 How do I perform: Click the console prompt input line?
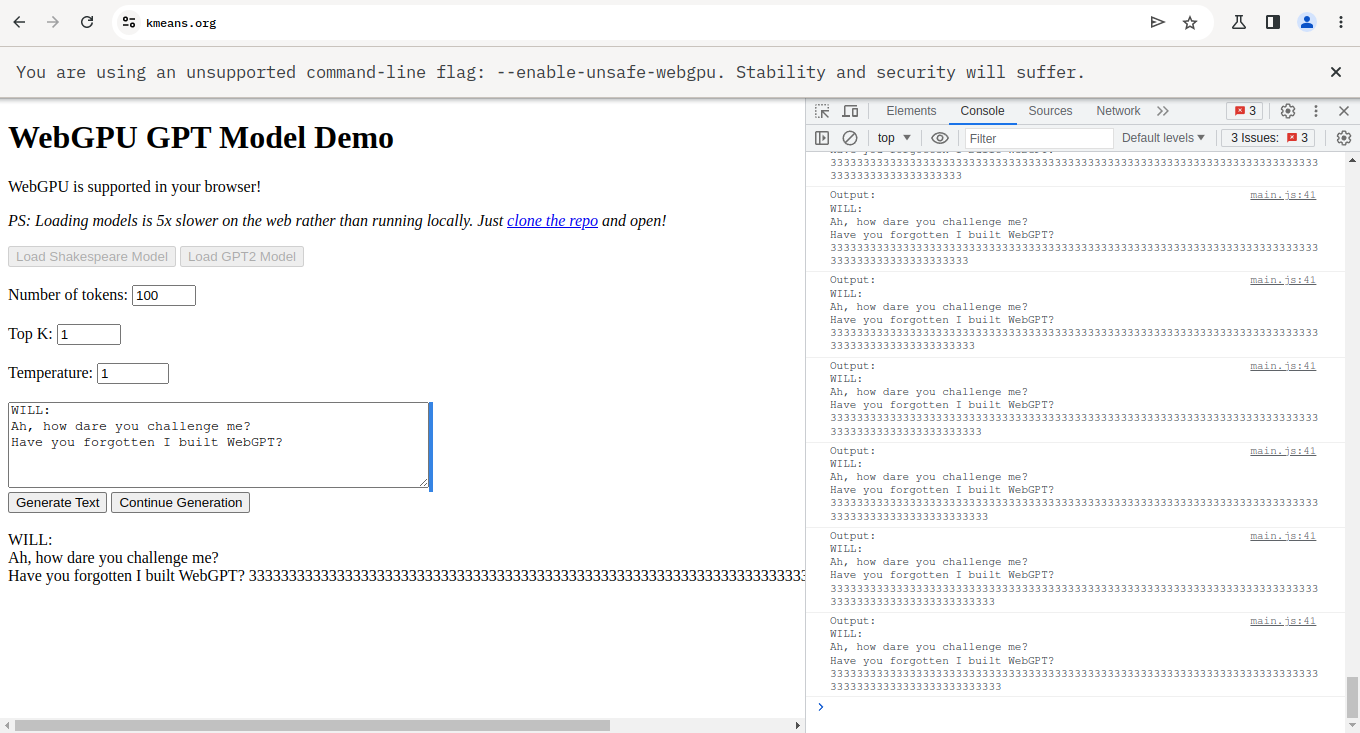(x=1080, y=707)
